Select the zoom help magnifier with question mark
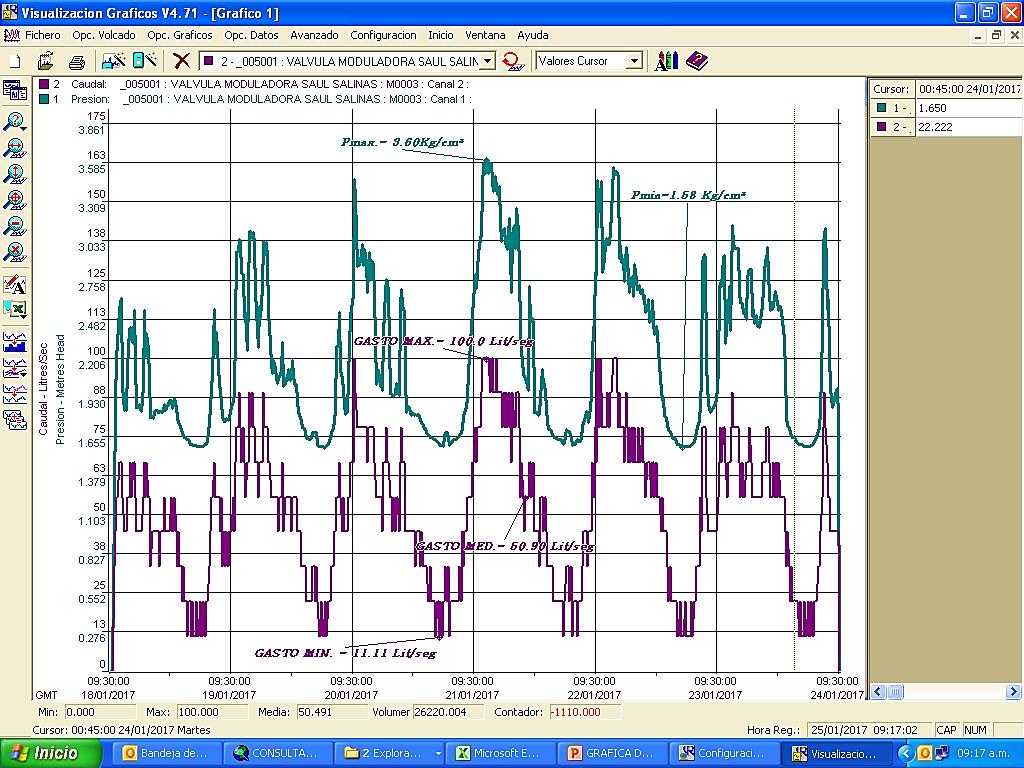Screen dimensions: 1024x768 click(x=15, y=122)
